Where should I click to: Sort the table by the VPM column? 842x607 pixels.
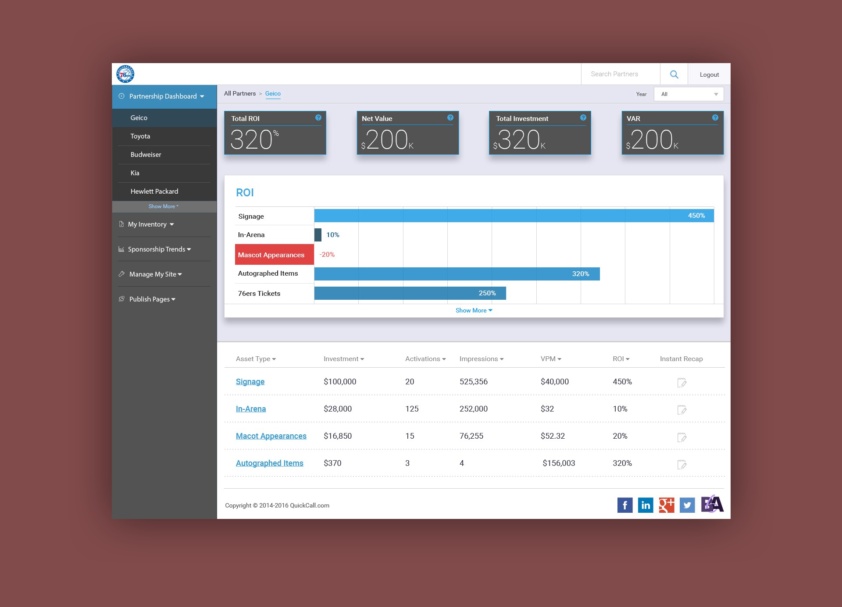551,359
